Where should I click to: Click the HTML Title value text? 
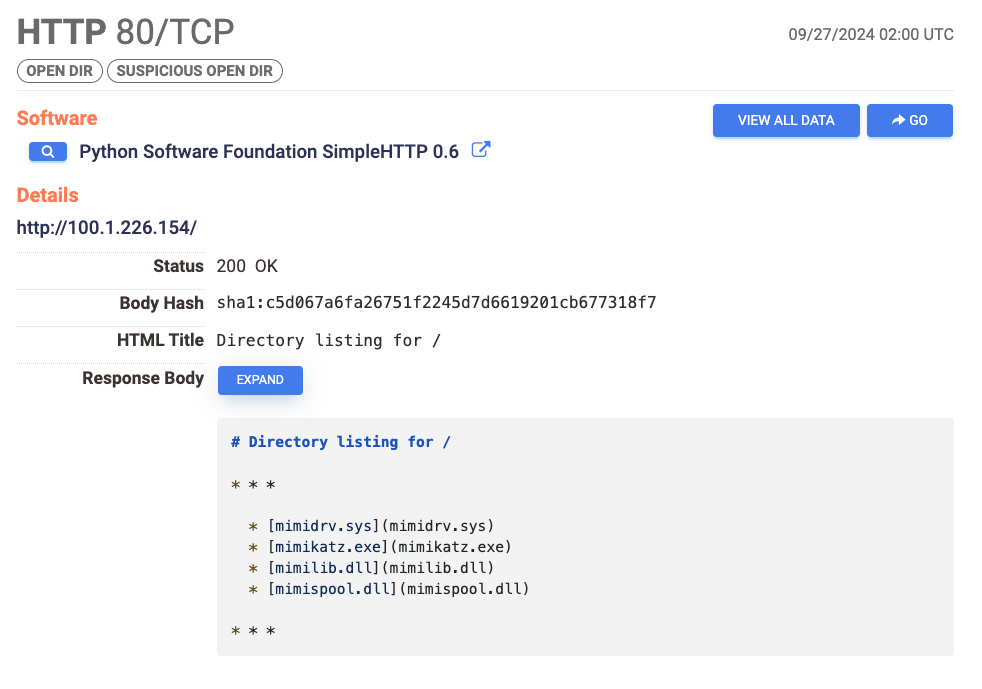coord(329,340)
